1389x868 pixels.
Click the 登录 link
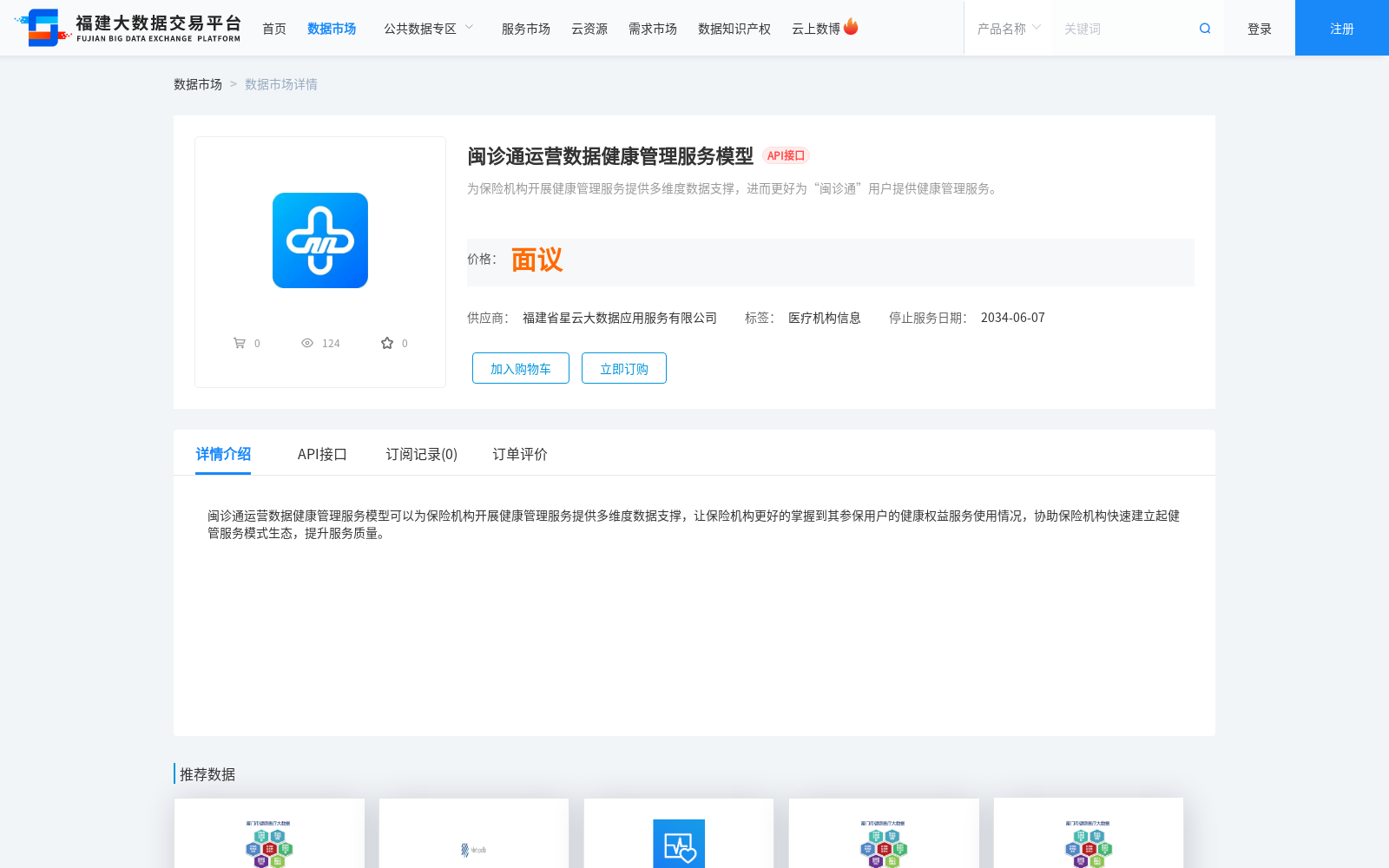coord(1260,29)
